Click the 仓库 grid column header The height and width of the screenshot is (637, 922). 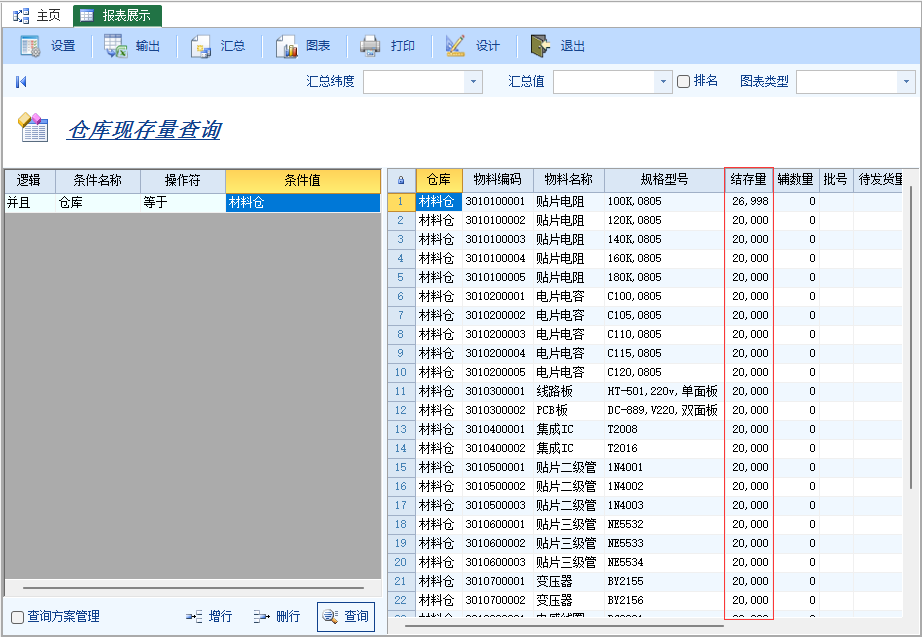(439, 179)
